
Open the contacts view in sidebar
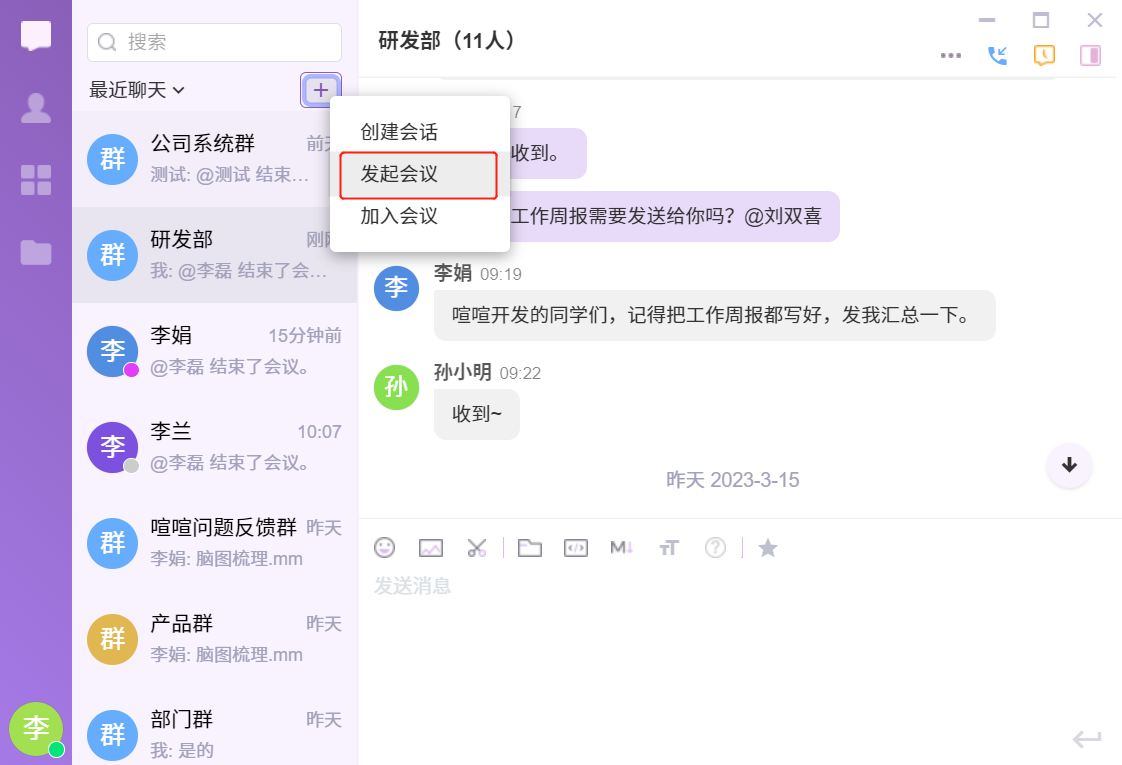coord(36,108)
